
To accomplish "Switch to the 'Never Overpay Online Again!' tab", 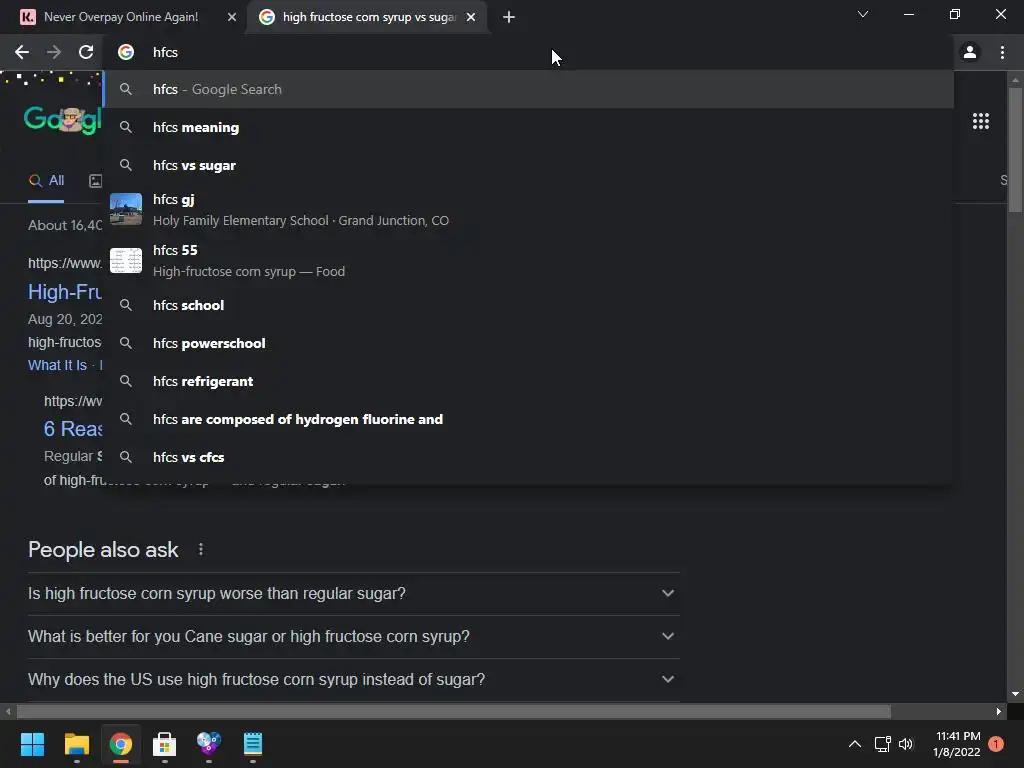I will [x=121, y=17].
